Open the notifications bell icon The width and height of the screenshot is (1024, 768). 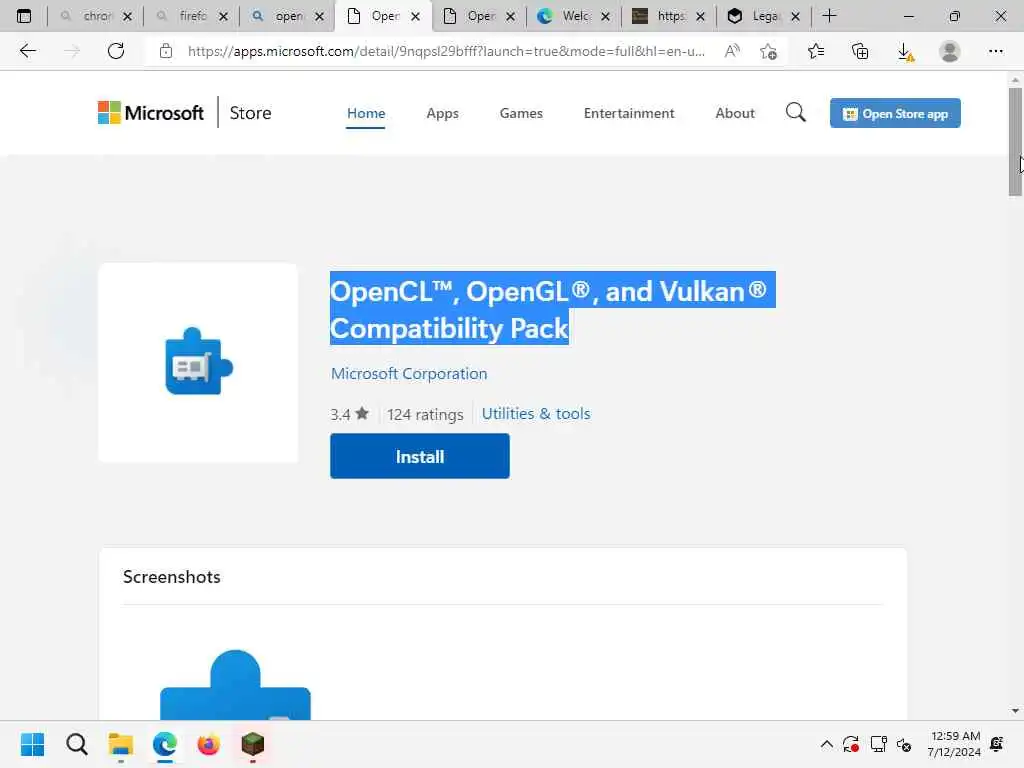pos(997,744)
